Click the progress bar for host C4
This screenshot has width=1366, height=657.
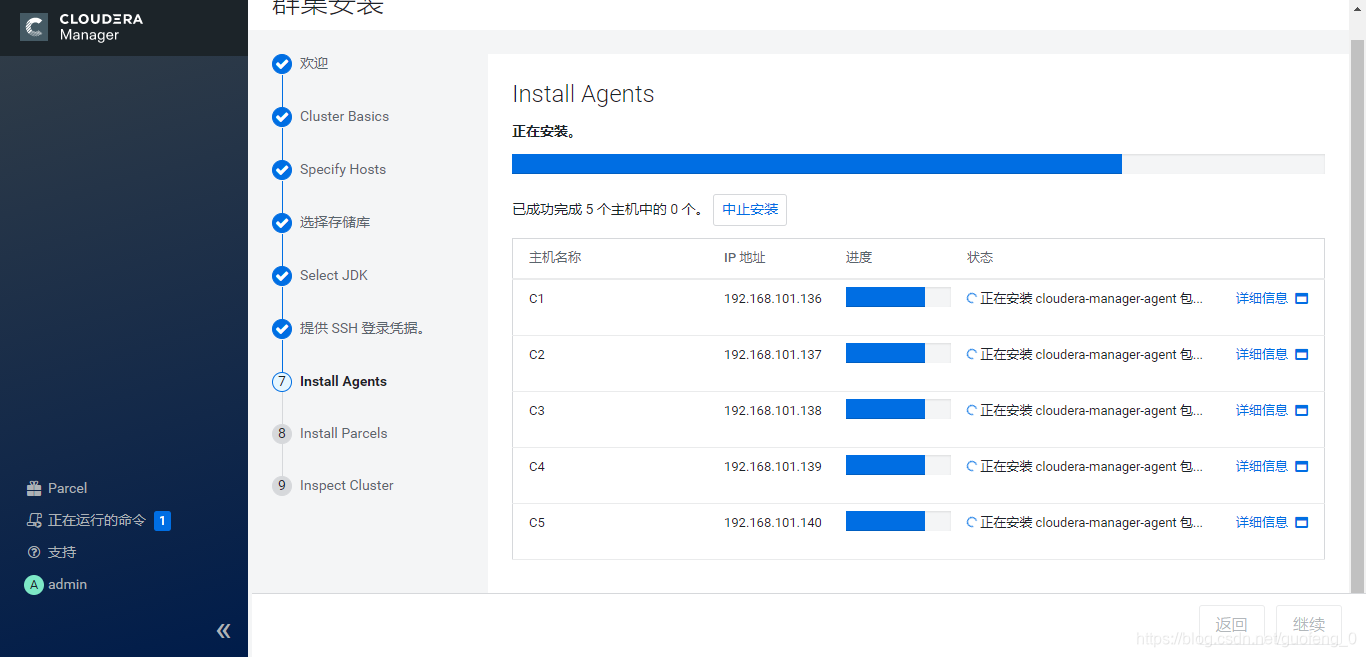click(898, 465)
